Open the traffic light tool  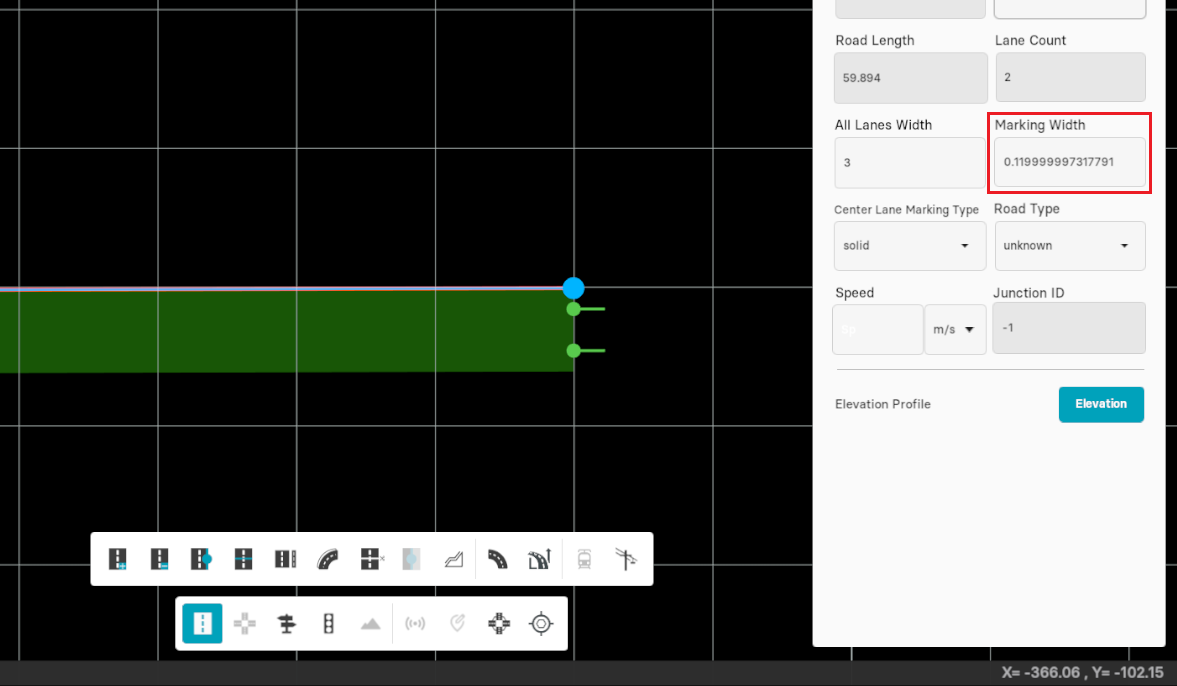pyautogui.click(x=328, y=624)
